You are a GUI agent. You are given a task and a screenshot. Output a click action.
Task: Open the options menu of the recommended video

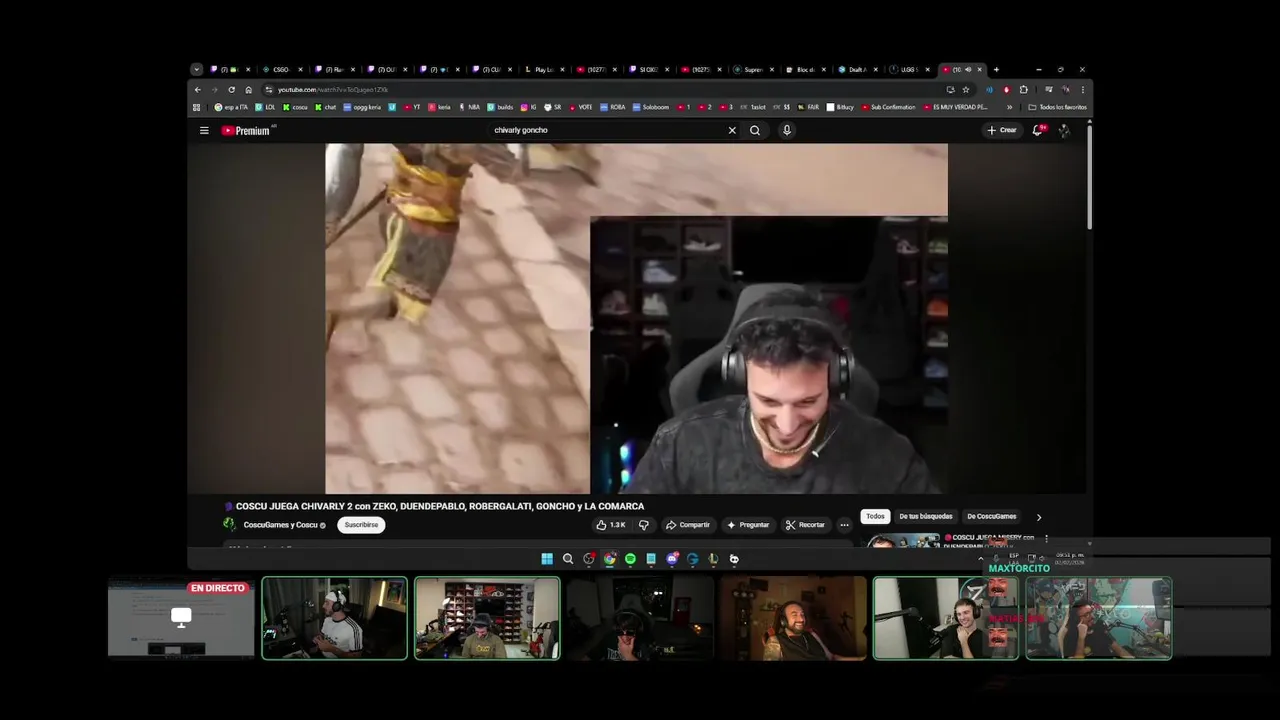click(x=1046, y=538)
